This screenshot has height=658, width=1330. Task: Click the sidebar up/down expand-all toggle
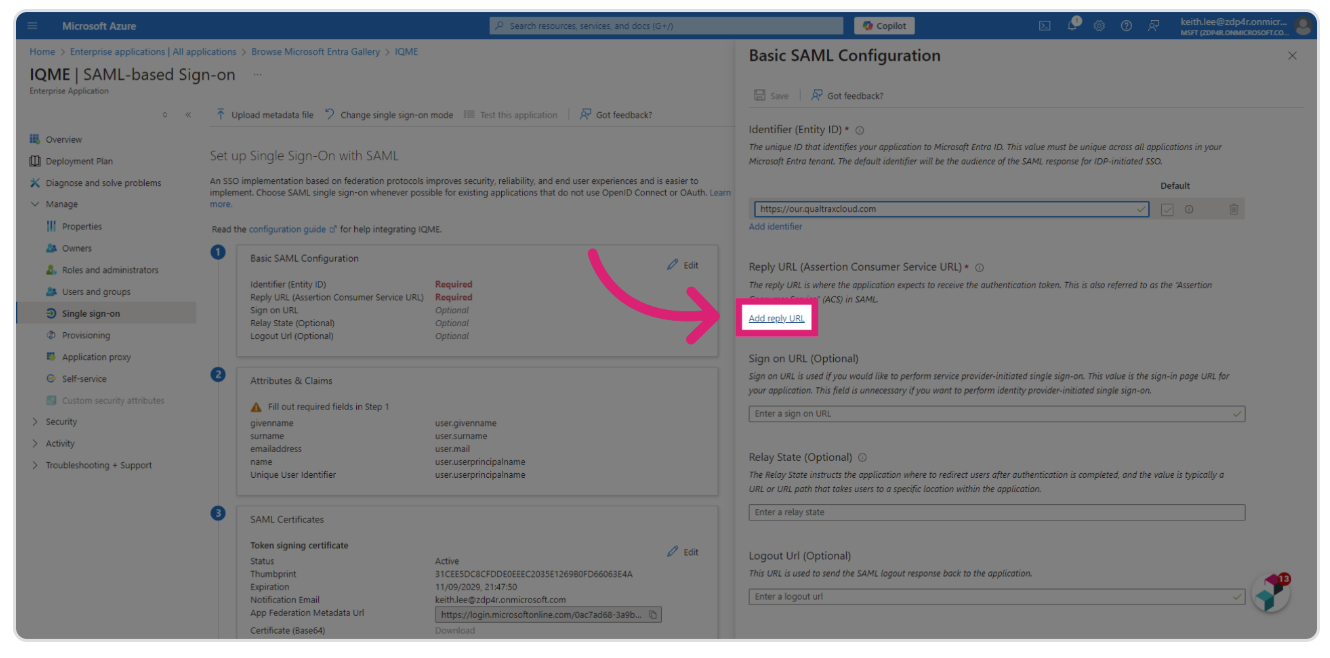point(166,115)
